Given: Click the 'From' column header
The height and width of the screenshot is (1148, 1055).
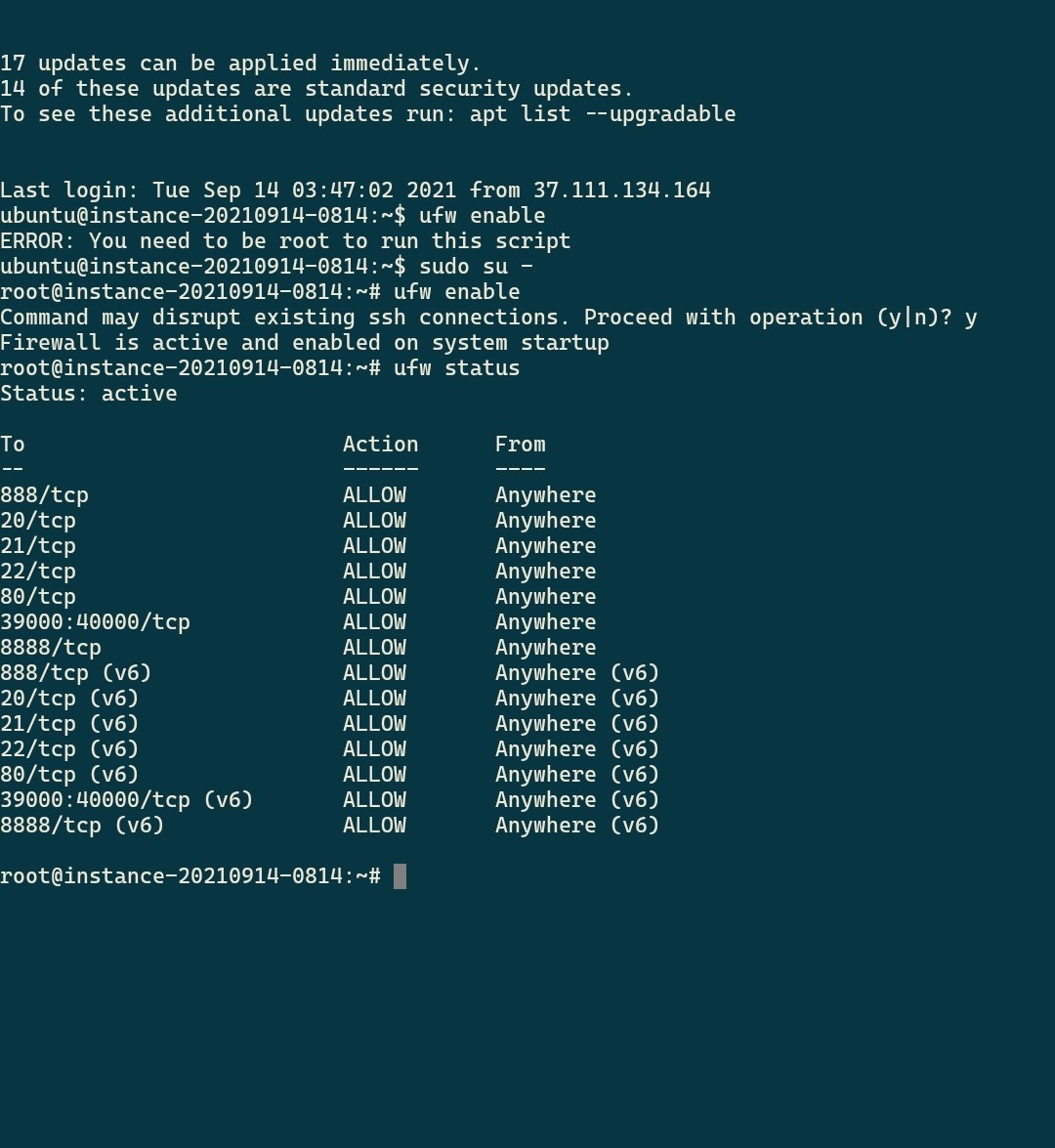Looking at the screenshot, I should (520, 445).
